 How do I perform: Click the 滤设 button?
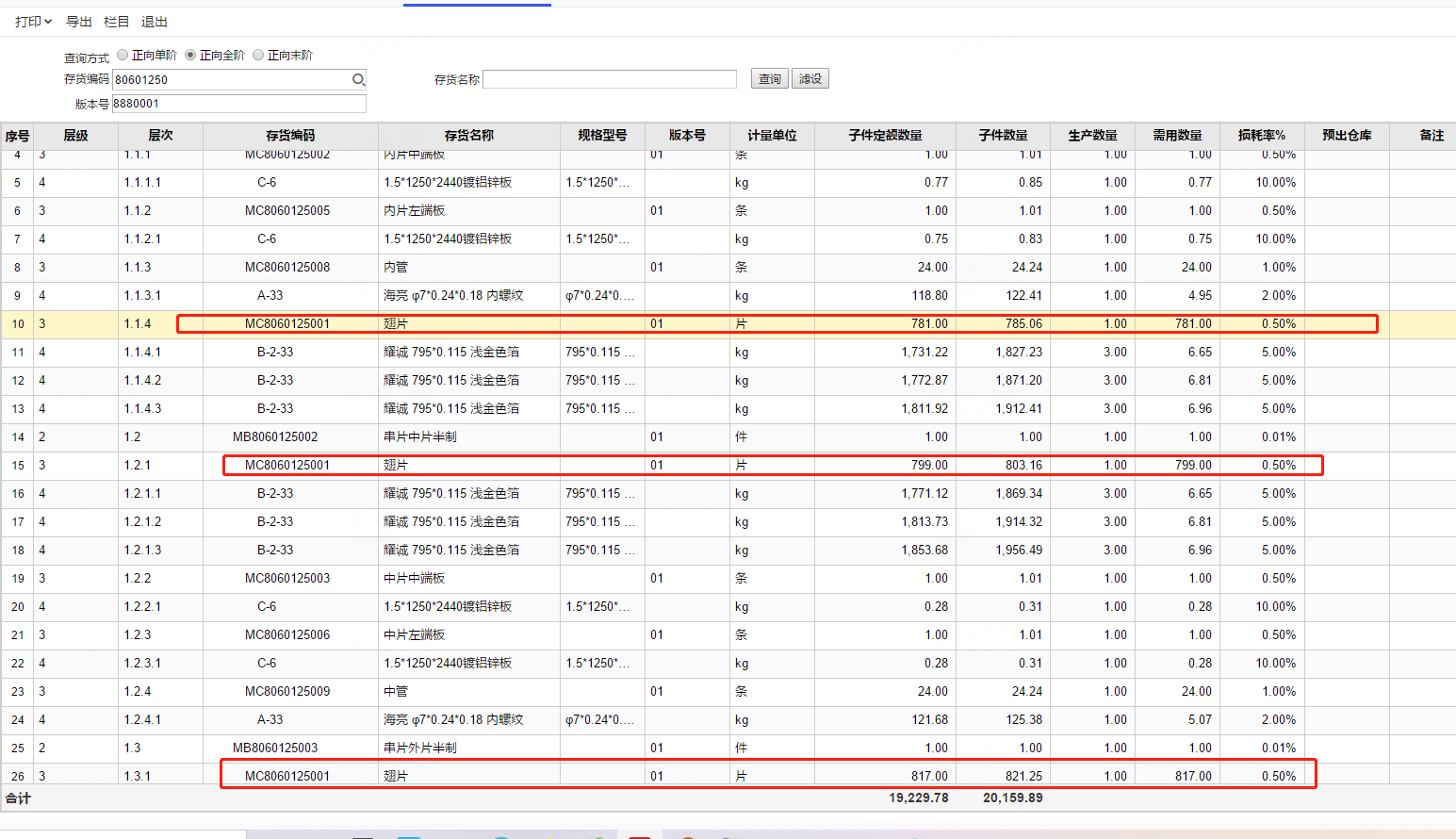click(x=810, y=79)
